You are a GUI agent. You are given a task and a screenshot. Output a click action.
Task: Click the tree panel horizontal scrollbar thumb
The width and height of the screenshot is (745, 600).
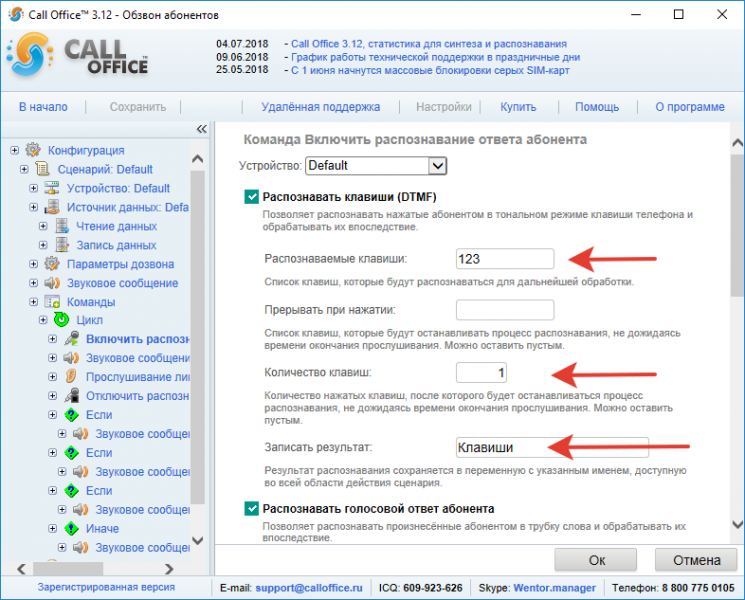point(68,569)
